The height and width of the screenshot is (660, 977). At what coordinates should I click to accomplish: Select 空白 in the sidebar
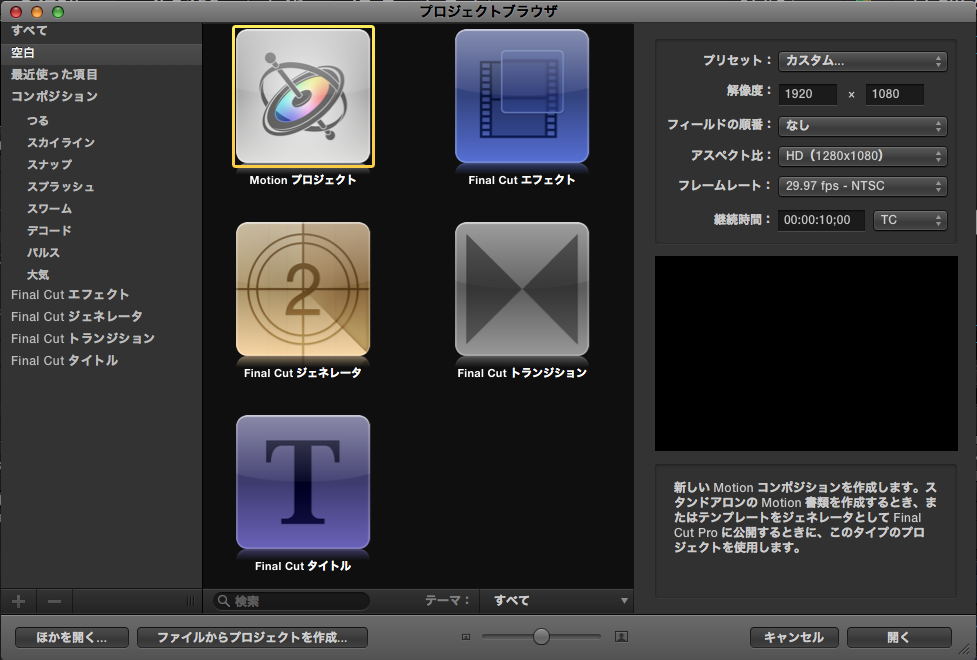tap(101, 53)
